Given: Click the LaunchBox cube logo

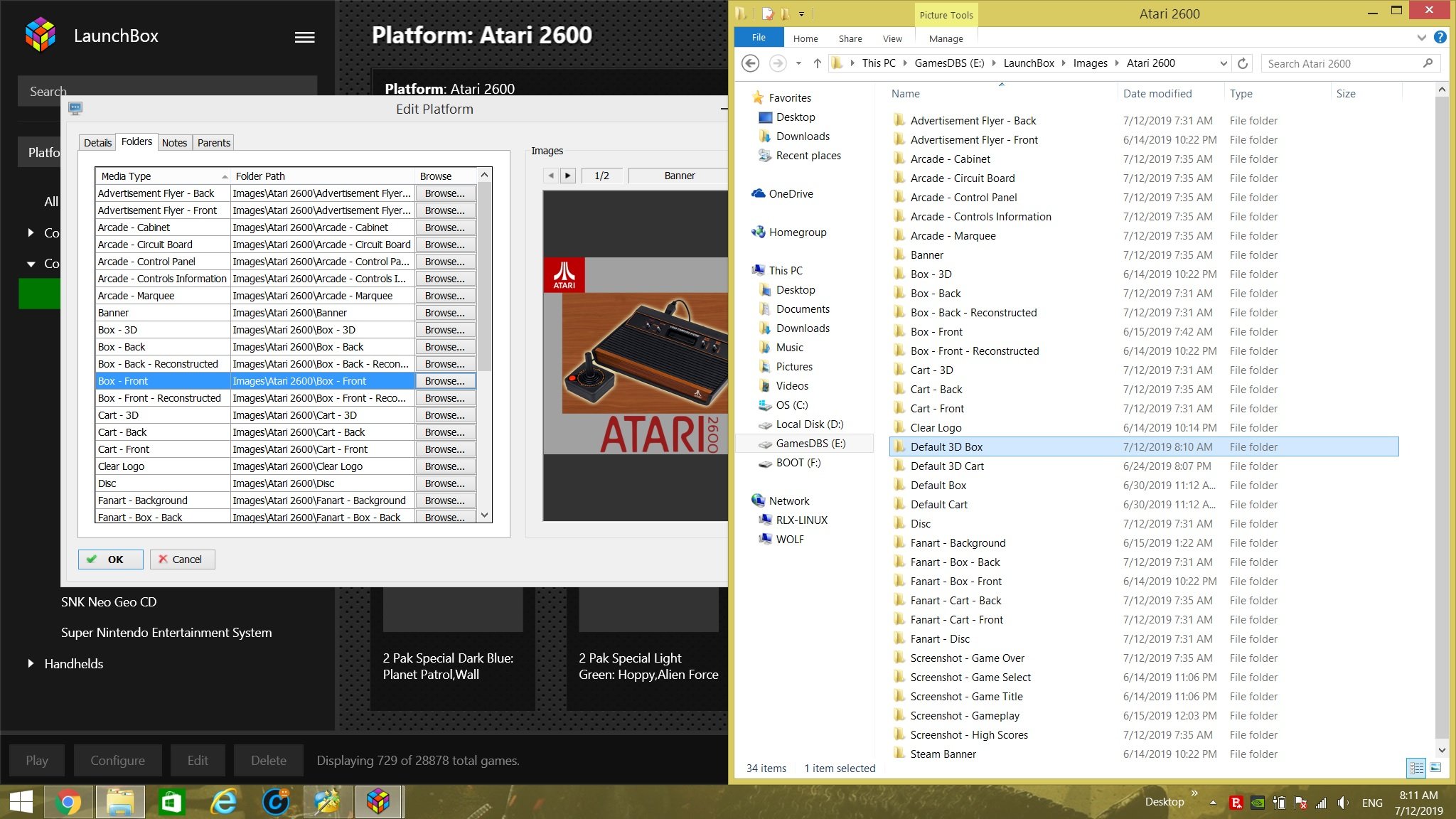Looking at the screenshot, I should (40, 36).
